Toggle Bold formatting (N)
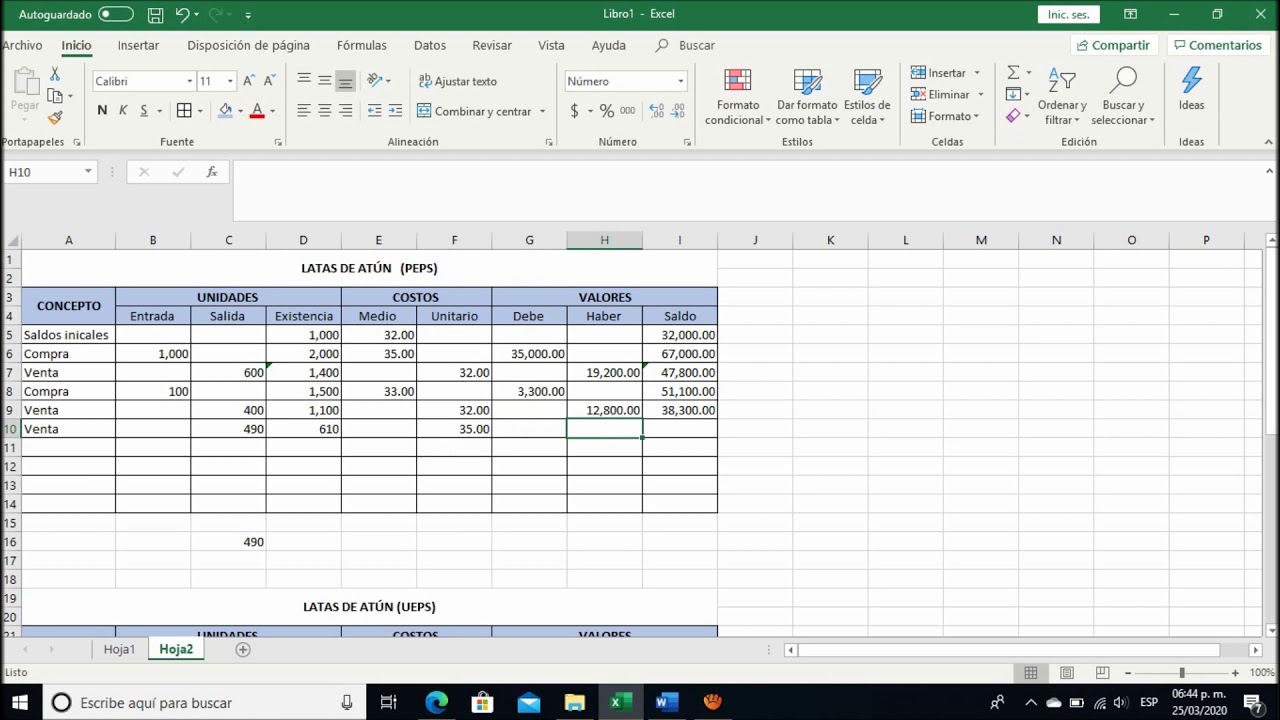This screenshot has height=720, width=1280. tap(102, 111)
